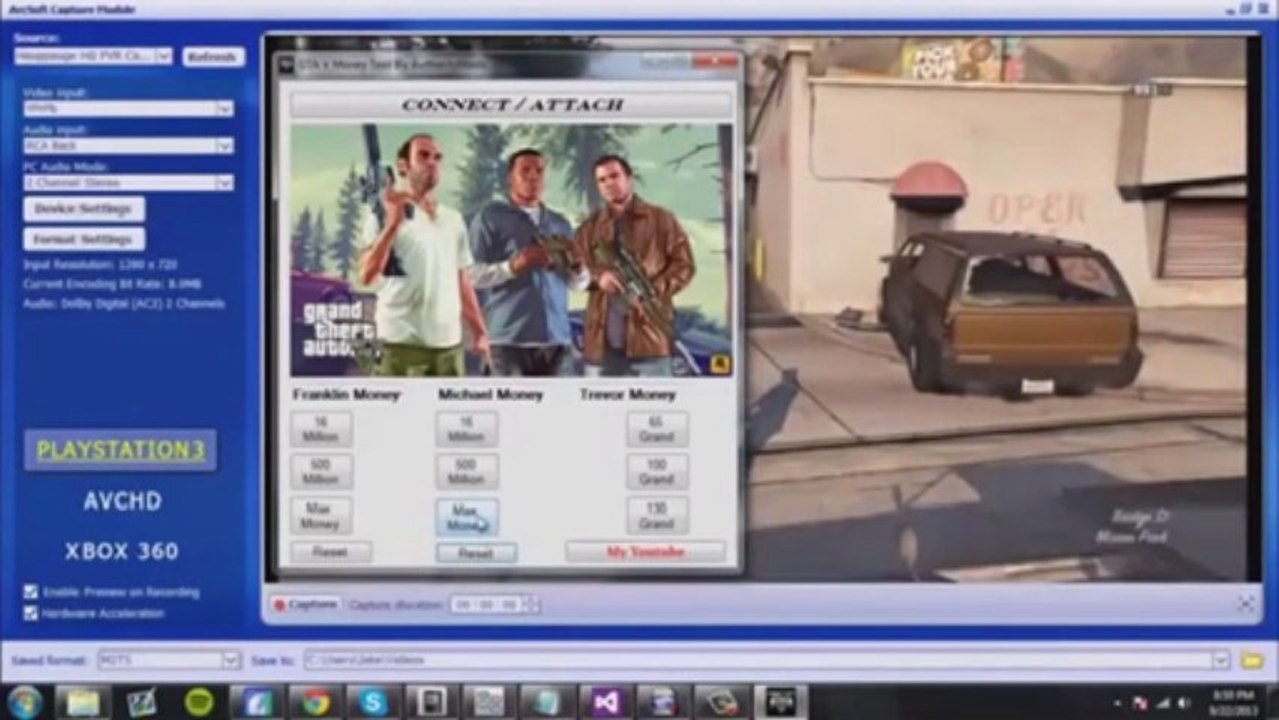The width and height of the screenshot is (1279, 720).
Task: Open Skype from the taskbar
Action: tap(374, 702)
